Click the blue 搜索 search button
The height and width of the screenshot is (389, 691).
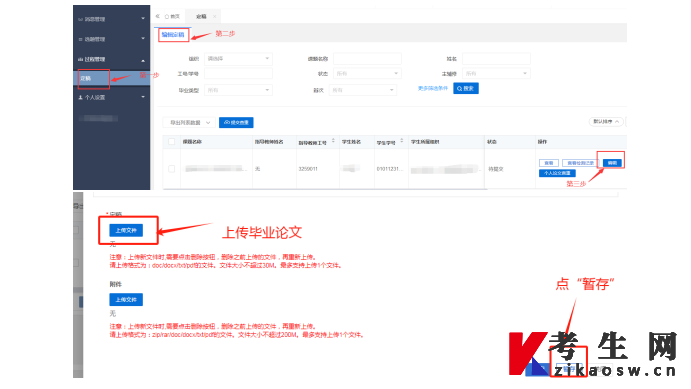click(466, 89)
